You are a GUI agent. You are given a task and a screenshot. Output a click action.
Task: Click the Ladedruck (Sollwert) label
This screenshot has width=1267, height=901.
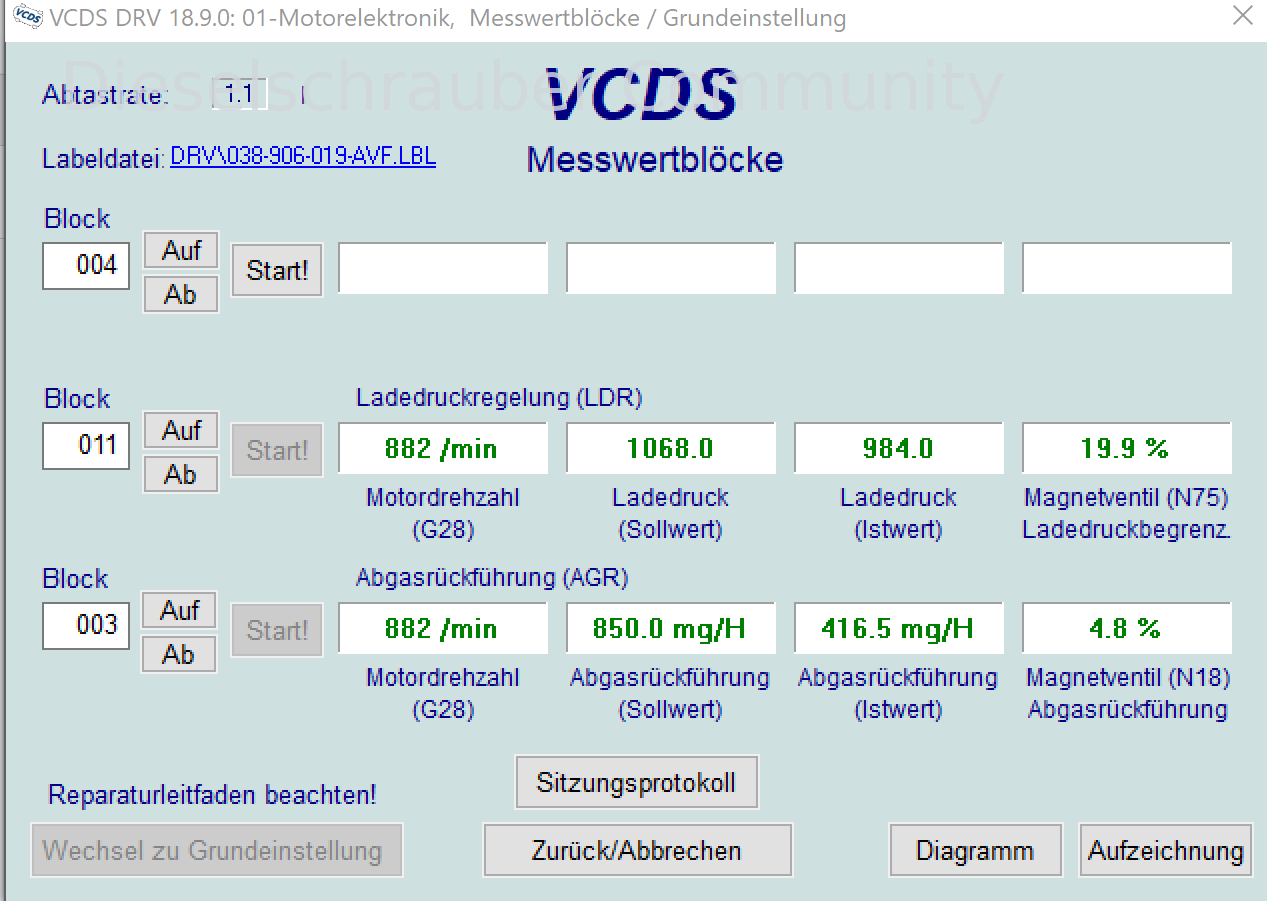pos(671,514)
